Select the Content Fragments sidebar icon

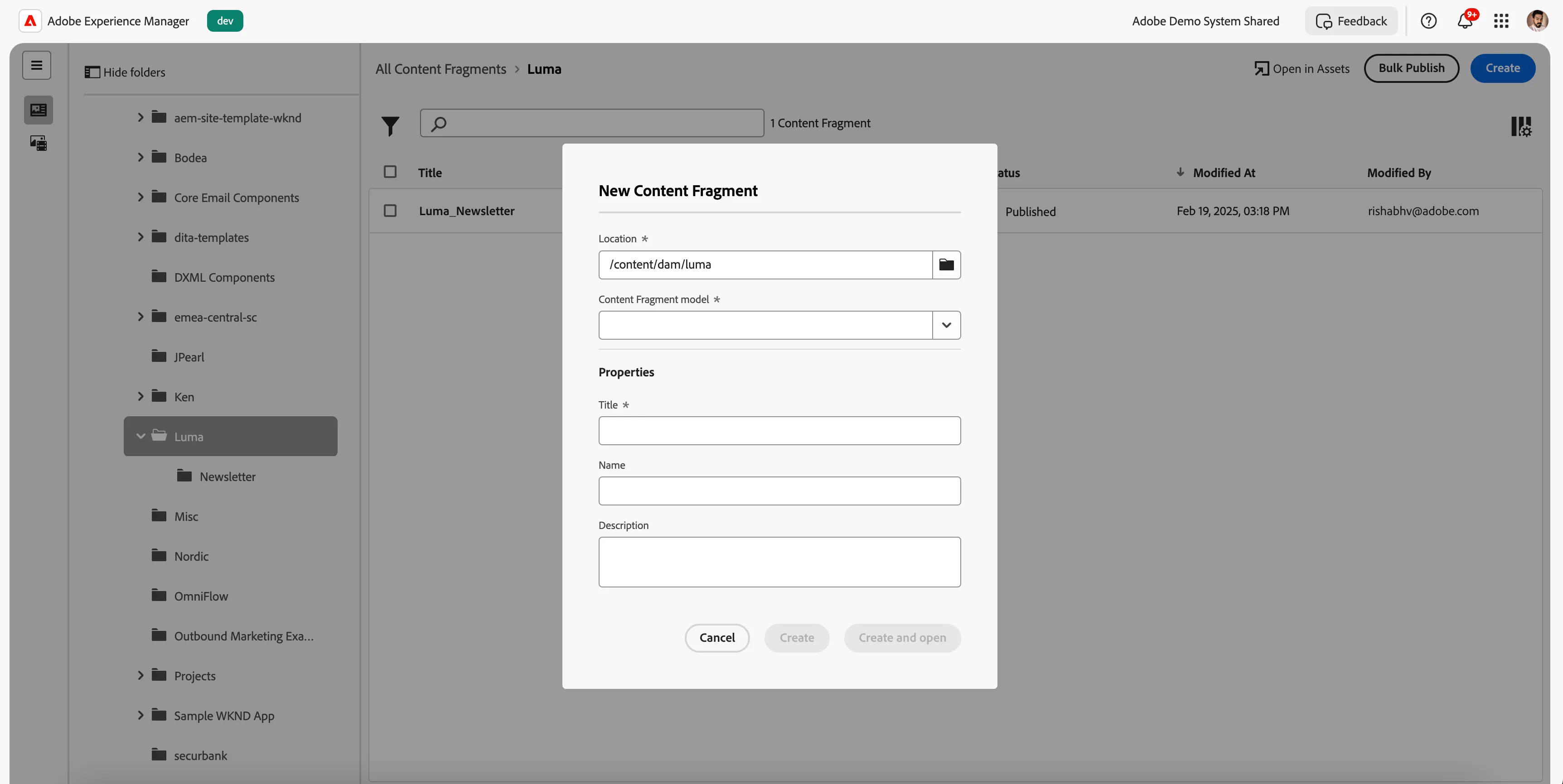(38, 110)
